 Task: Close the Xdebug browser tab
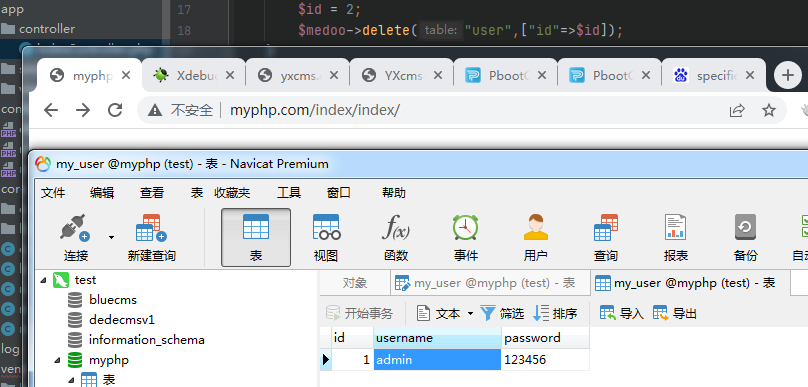[x=230, y=76]
